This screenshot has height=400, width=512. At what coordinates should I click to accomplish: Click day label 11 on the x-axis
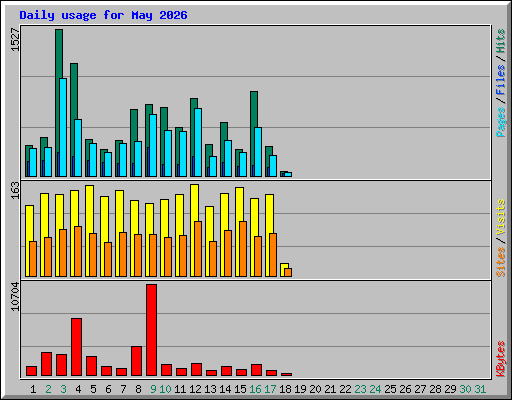[180, 389]
